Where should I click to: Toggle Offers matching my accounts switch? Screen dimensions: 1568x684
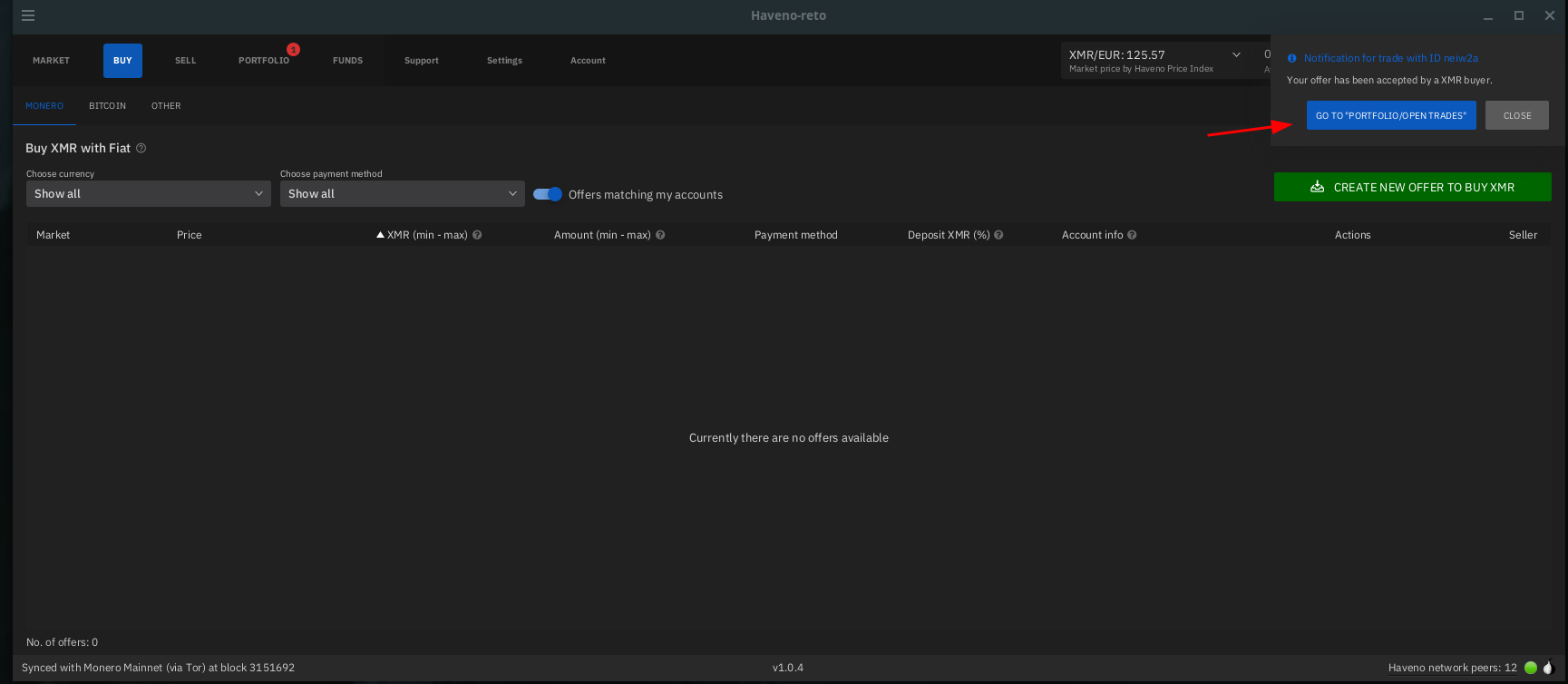click(548, 194)
